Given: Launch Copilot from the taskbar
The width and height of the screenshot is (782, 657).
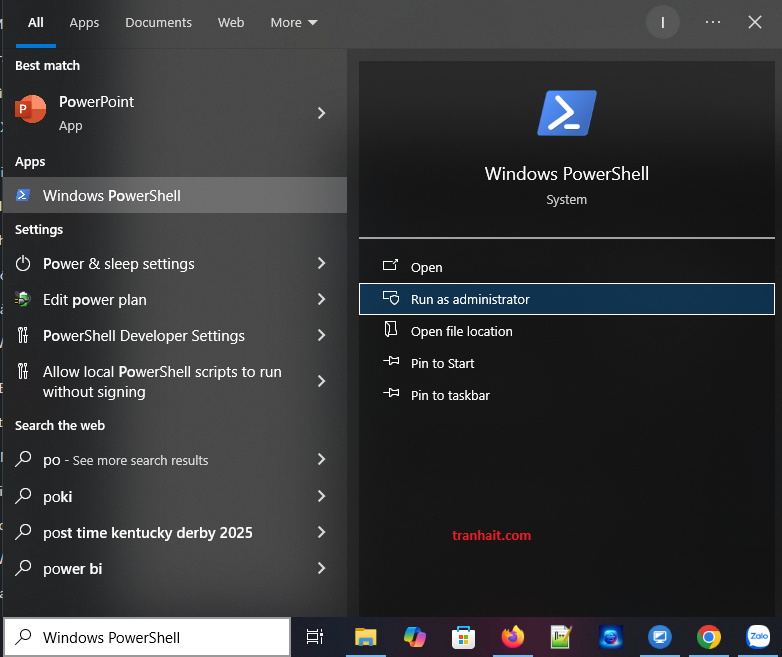Looking at the screenshot, I should [414, 637].
